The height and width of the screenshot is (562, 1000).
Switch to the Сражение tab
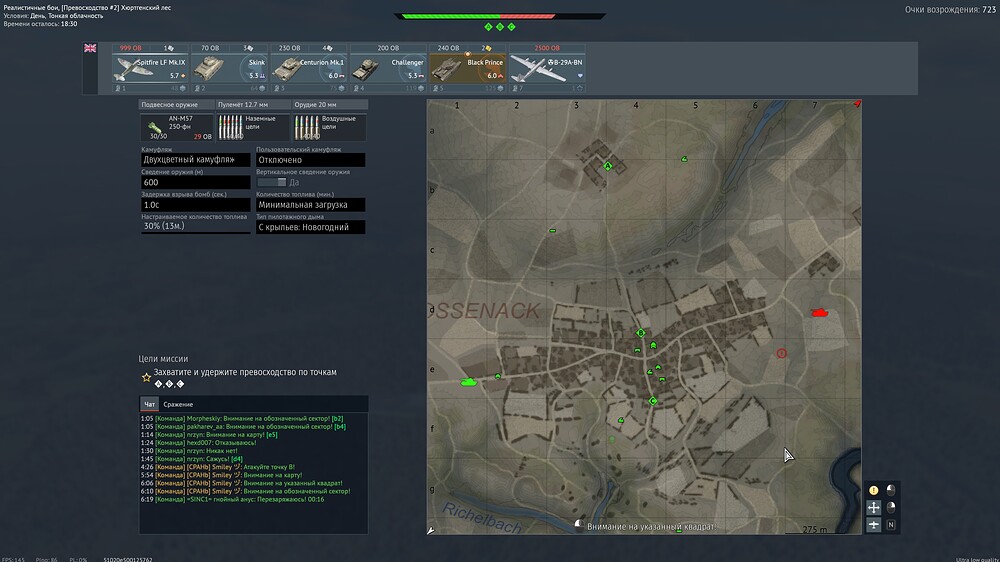(x=178, y=404)
